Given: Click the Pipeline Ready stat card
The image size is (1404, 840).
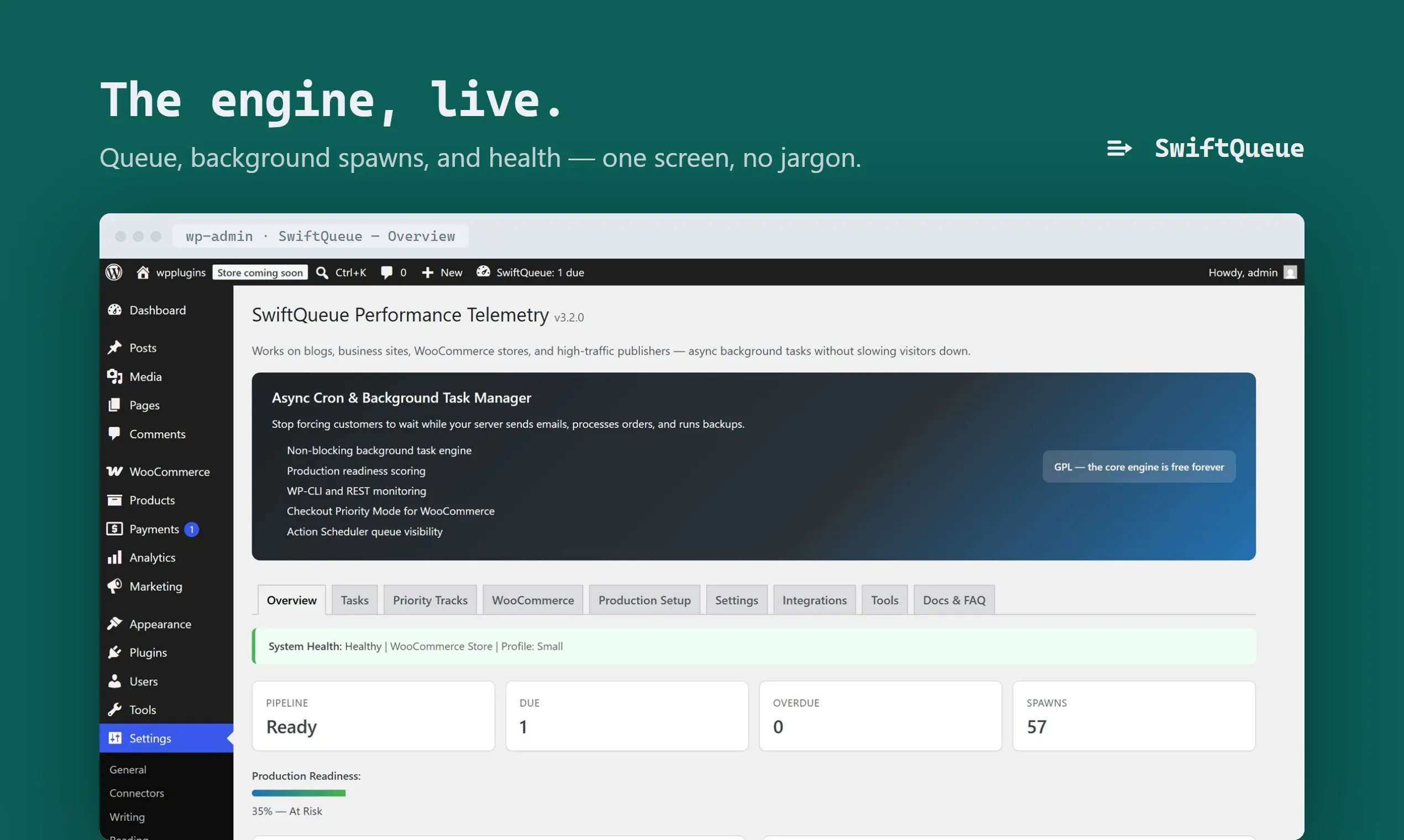Looking at the screenshot, I should point(374,716).
